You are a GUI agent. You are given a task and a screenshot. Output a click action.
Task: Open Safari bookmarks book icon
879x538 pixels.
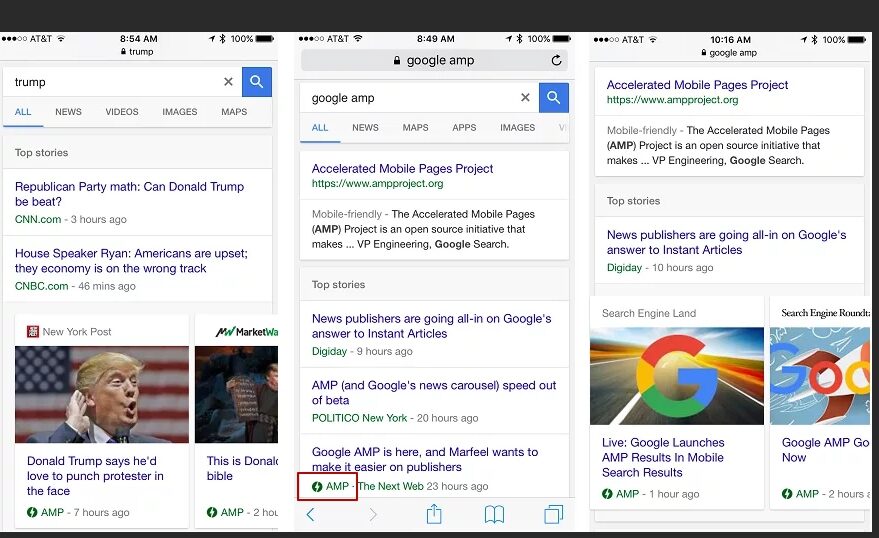[494, 514]
